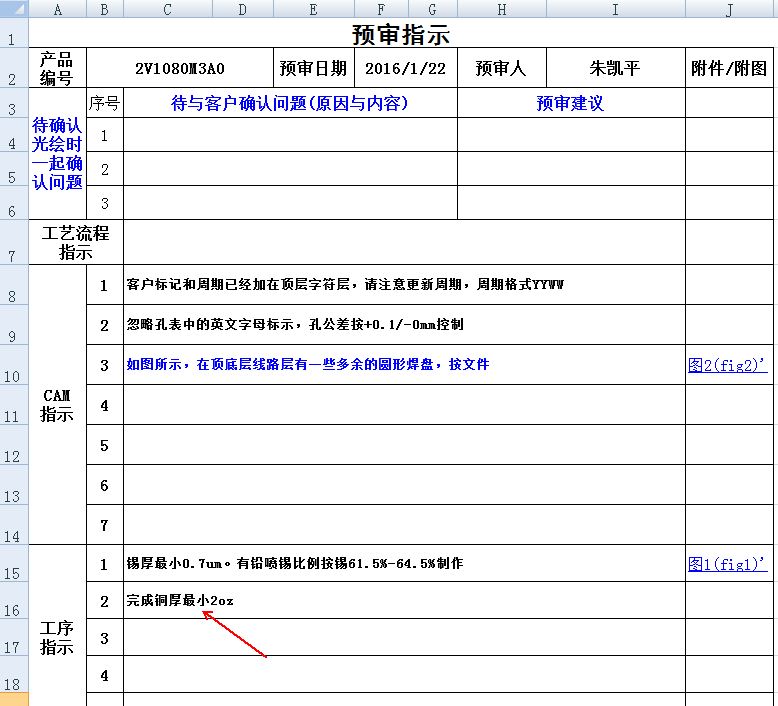This screenshot has height=706, width=778.
Task: Click the 工艺流程指示 label cell
Action: 76,242
